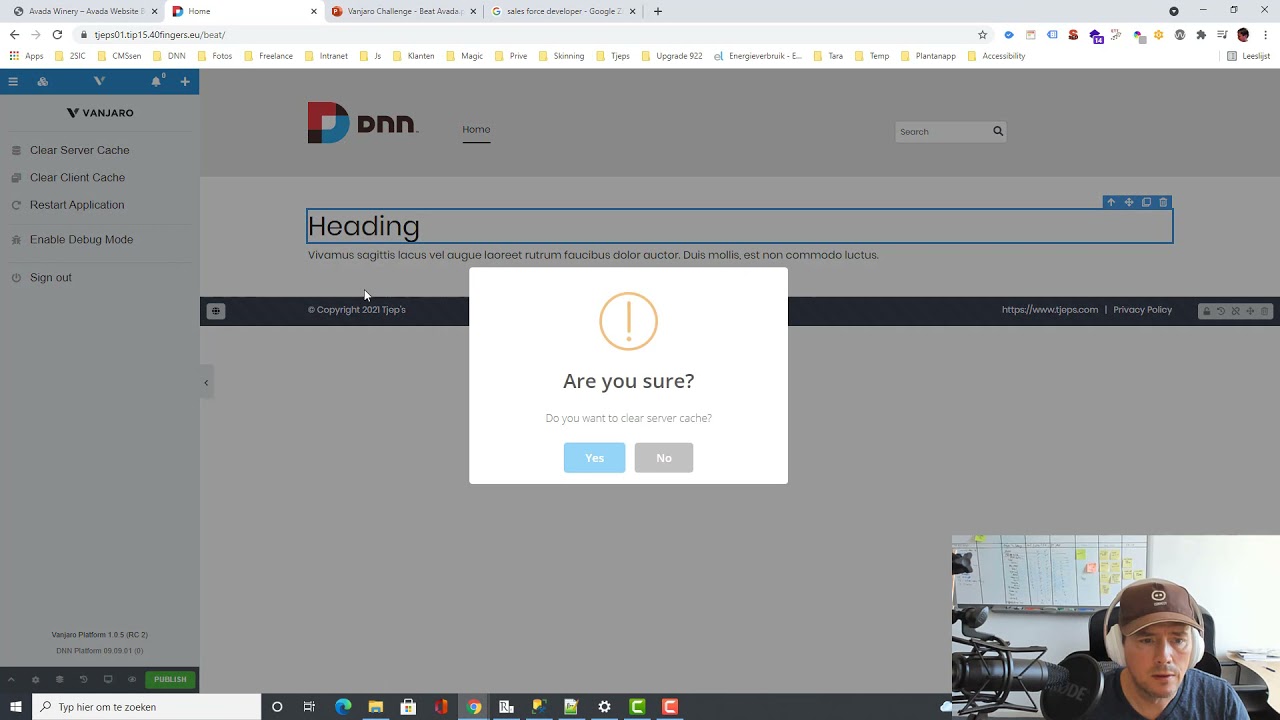The width and height of the screenshot is (1280, 720).
Task: Click the globe icon in the footer bar
Action: [215, 311]
